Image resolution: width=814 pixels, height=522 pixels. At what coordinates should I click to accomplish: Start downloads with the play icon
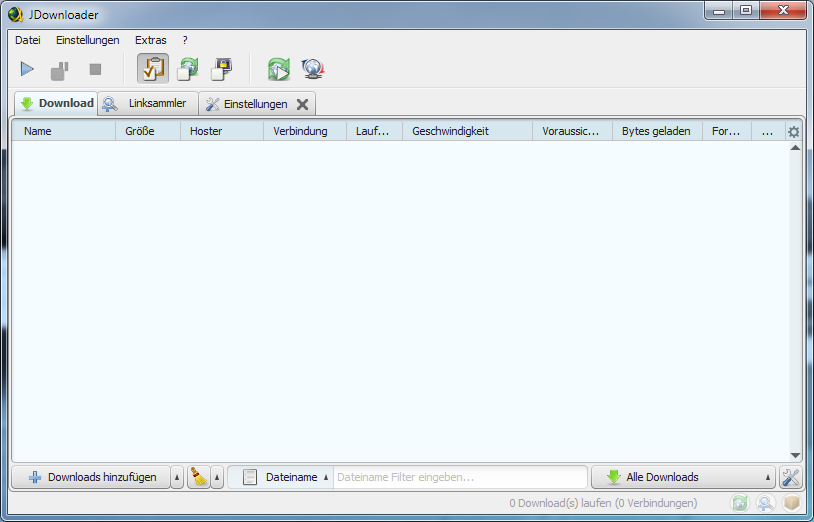pyautogui.click(x=27, y=69)
